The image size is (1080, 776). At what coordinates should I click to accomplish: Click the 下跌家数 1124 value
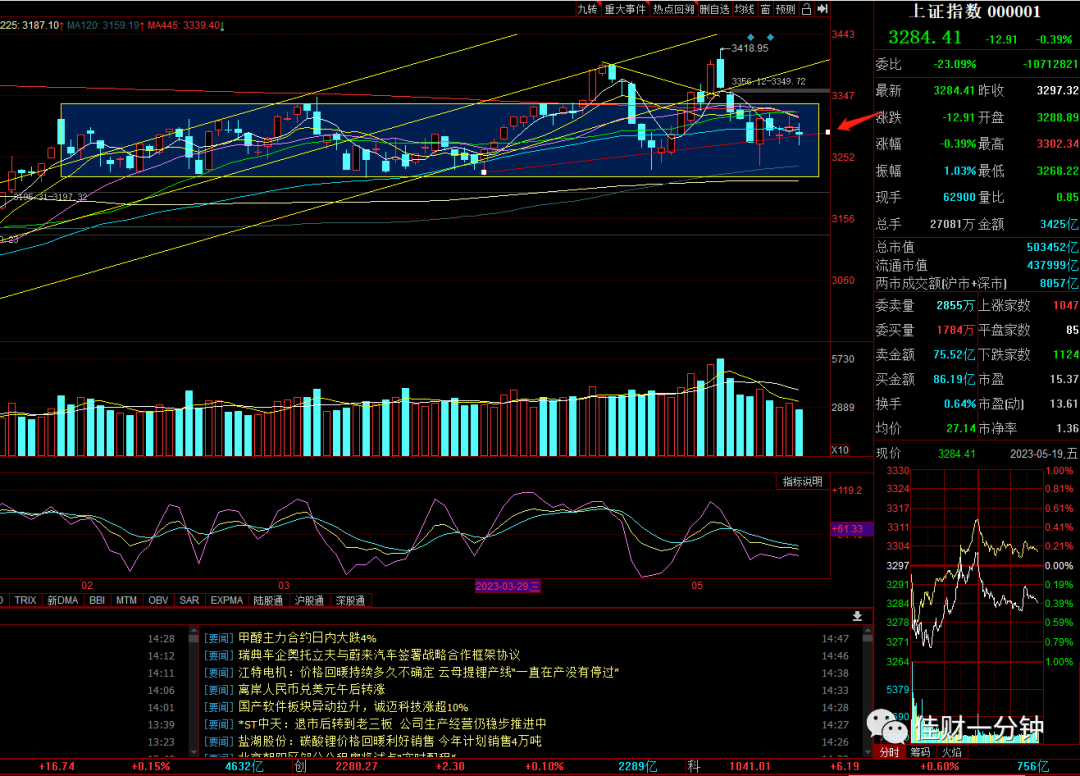tap(1066, 355)
